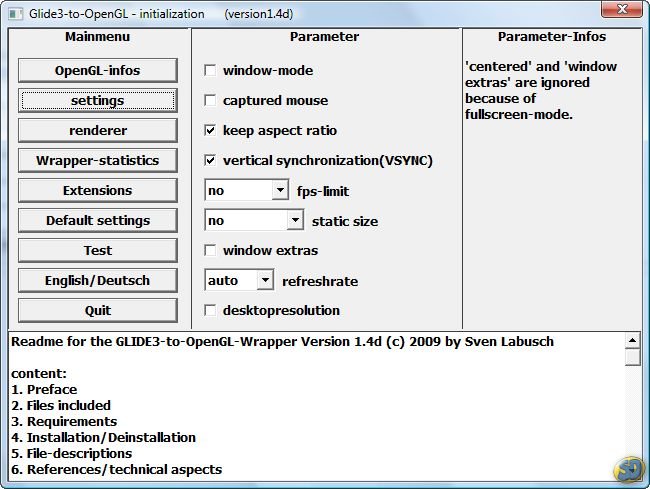Enable the window extras checkbox
The height and width of the screenshot is (489, 650).
pyautogui.click(x=210, y=250)
